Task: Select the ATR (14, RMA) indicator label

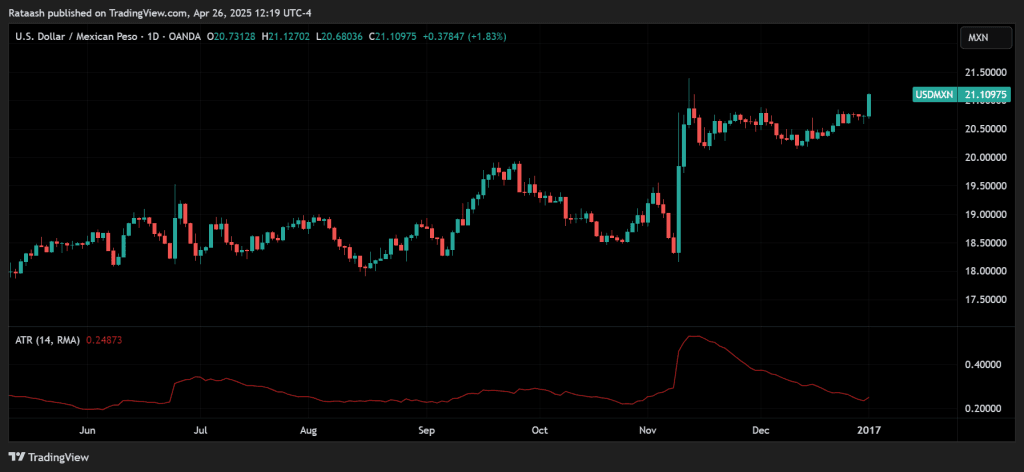Action: tap(46, 340)
